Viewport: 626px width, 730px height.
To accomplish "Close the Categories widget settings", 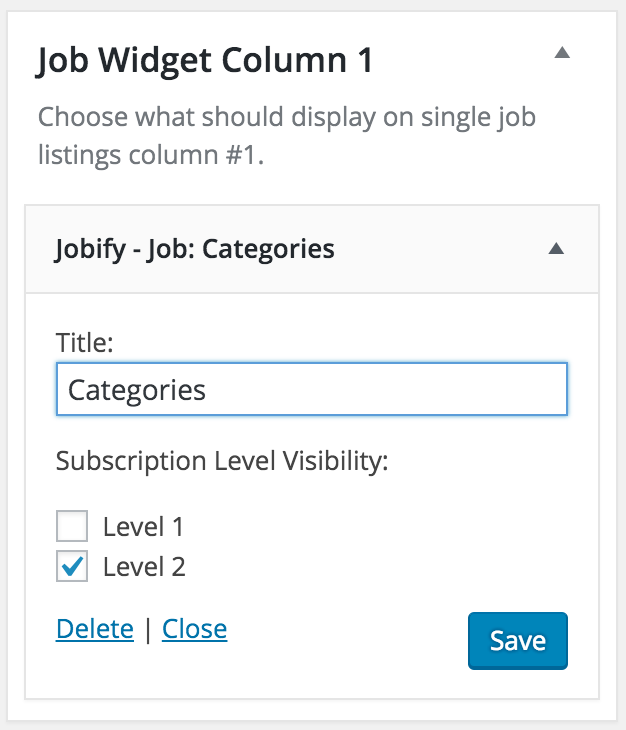I will click(195, 629).
